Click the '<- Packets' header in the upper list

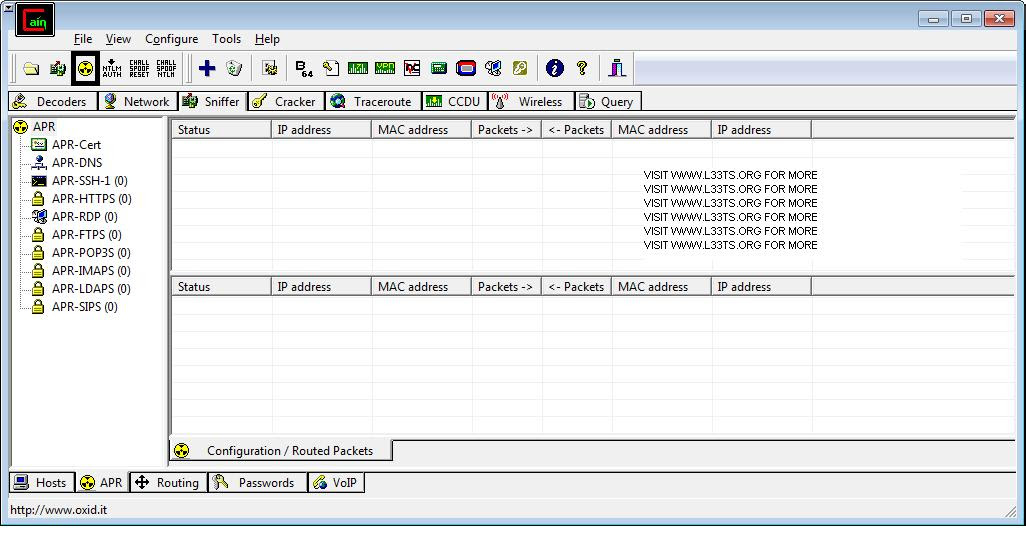(x=576, y=130)
